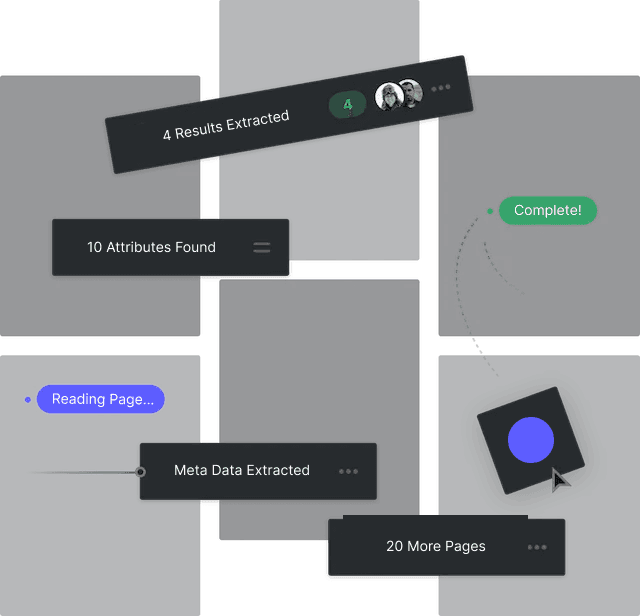Click the "20 More Pages" label
This screenshot has height=616, width=640.
tap(436, 546)
